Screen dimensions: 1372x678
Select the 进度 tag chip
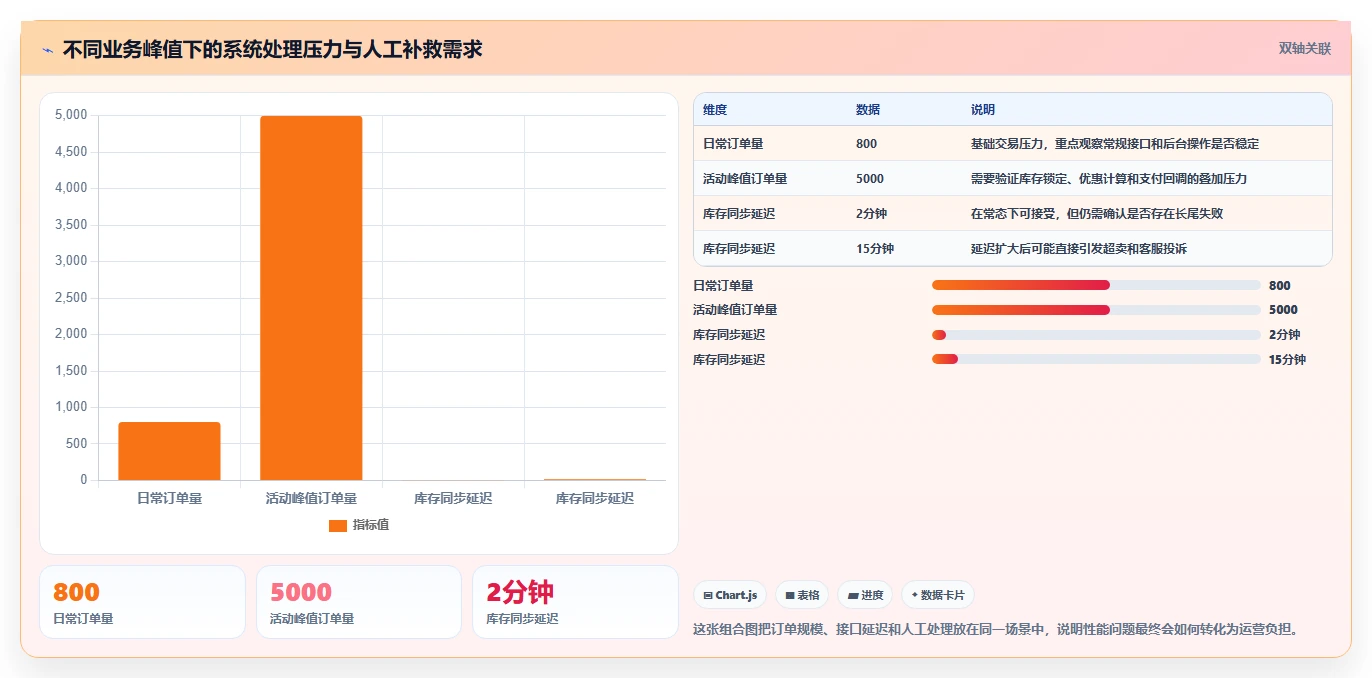(x=865, y=595)
